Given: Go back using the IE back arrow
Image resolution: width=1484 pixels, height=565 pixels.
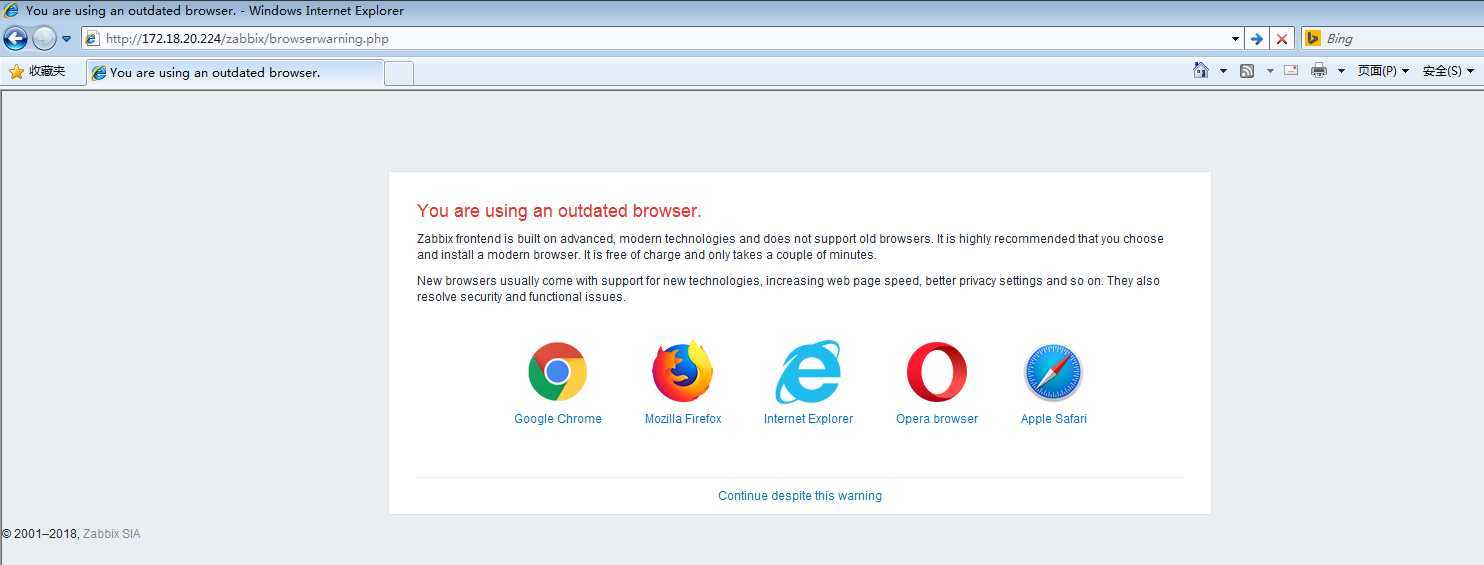Looking at the screenshot, I should (15, 39).
